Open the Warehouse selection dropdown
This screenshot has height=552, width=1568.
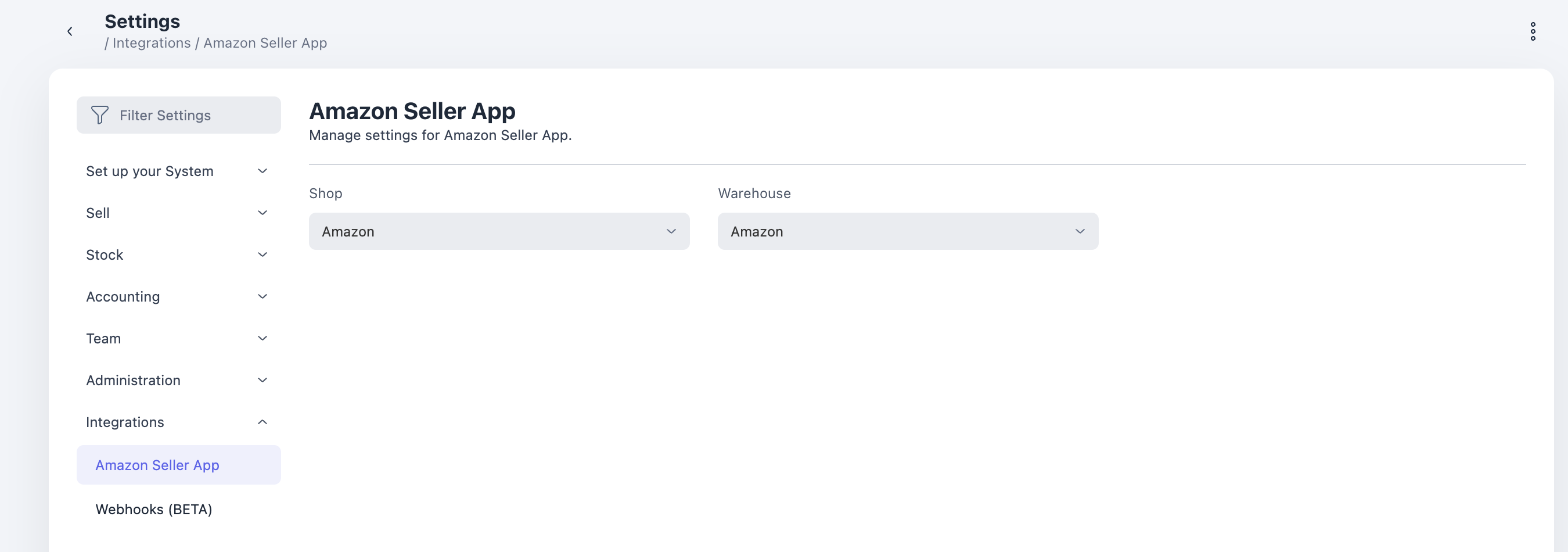pos(908,231)
